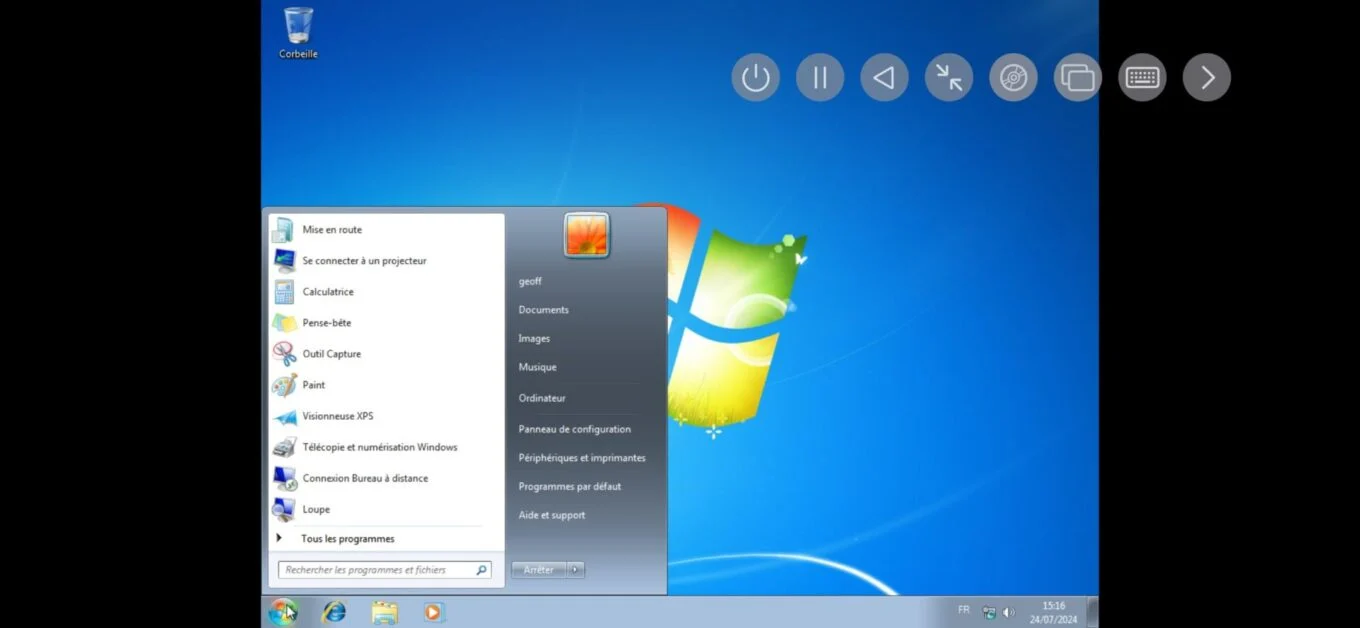
Task: Click the 15:16 clock and date
Action: pyautogui.click(x=1053, y=612)
